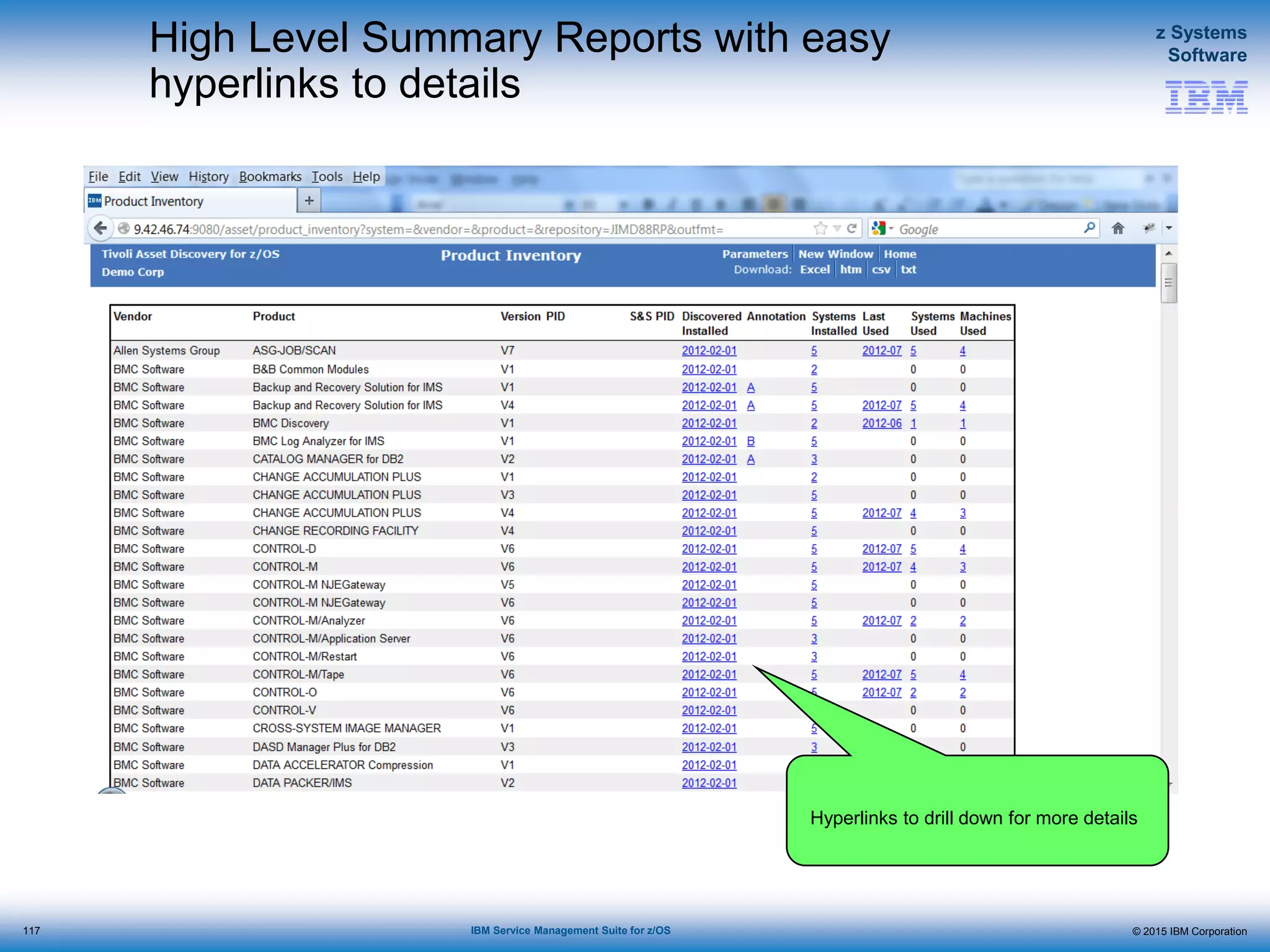This screenshot has width=1270, height=952.
Task: Click DATA ACCELERATOR Compression discovered date
Action: [709, 765]
